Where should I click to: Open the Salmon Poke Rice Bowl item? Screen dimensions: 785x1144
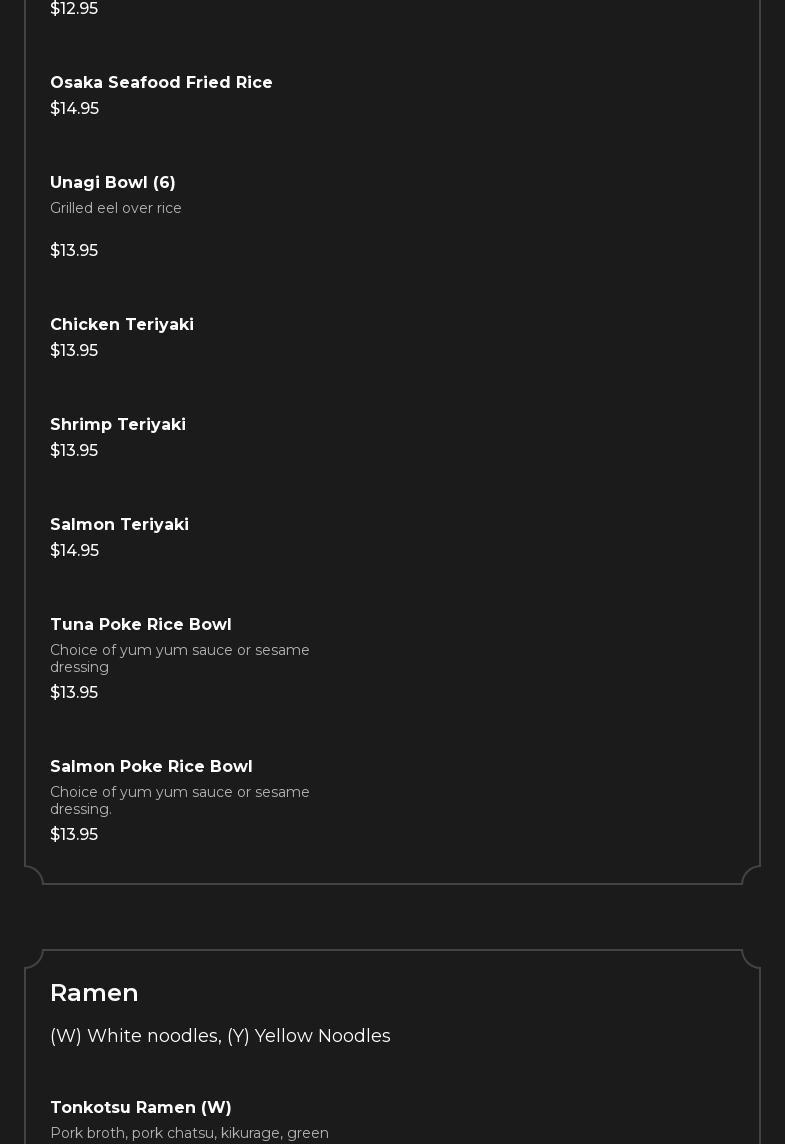tap(151, 767)
